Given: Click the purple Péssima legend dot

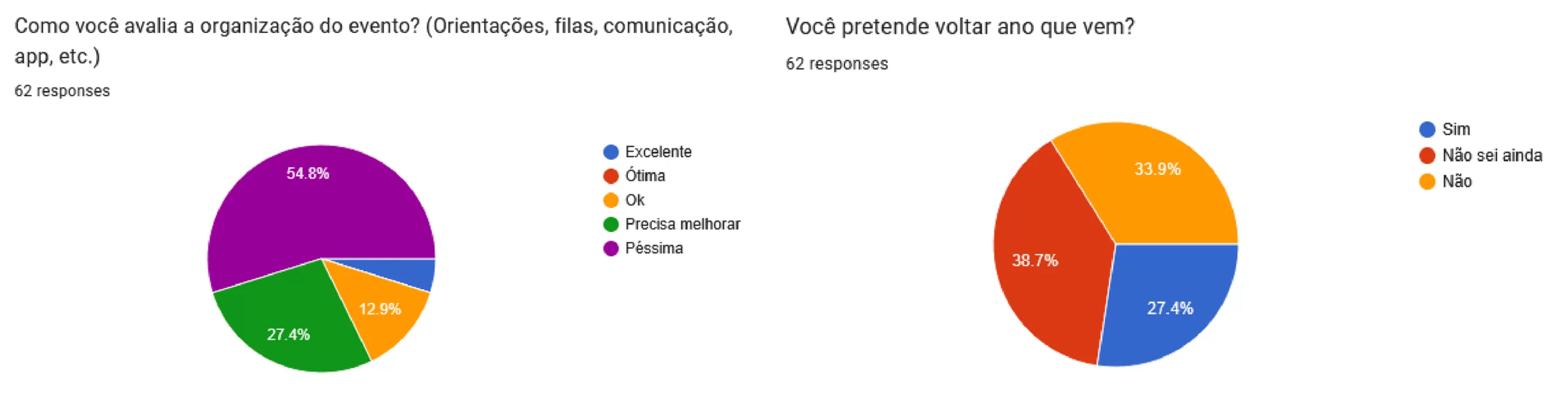Looking at the screenshot, I should point(610,248).
